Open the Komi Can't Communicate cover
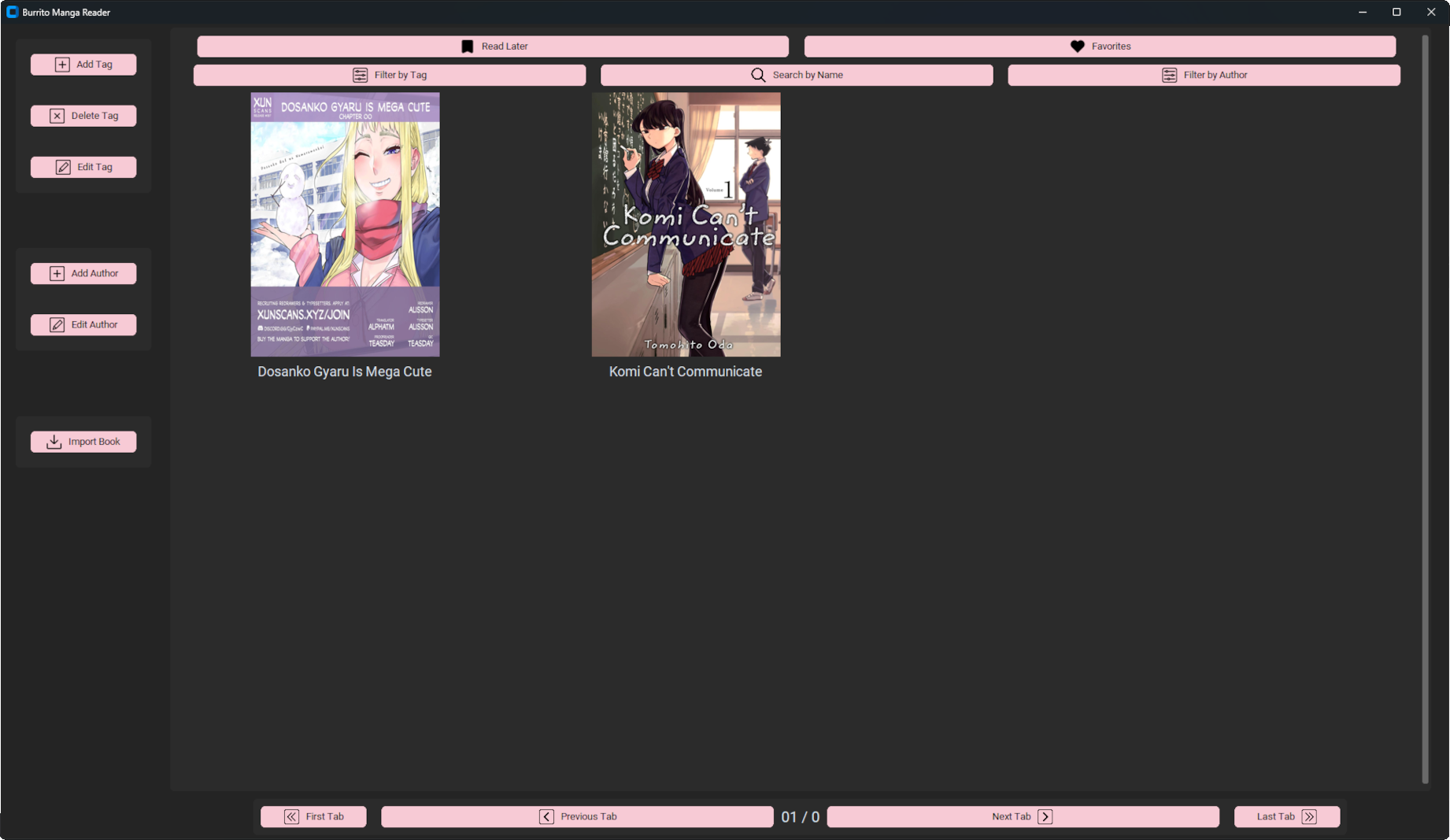1450x840 pixels. coord(686,224)
